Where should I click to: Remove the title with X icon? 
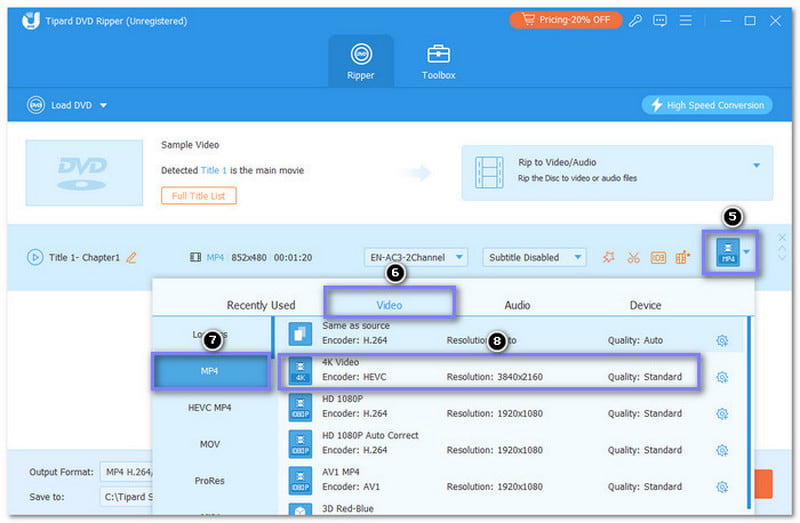tap(782, 237)
